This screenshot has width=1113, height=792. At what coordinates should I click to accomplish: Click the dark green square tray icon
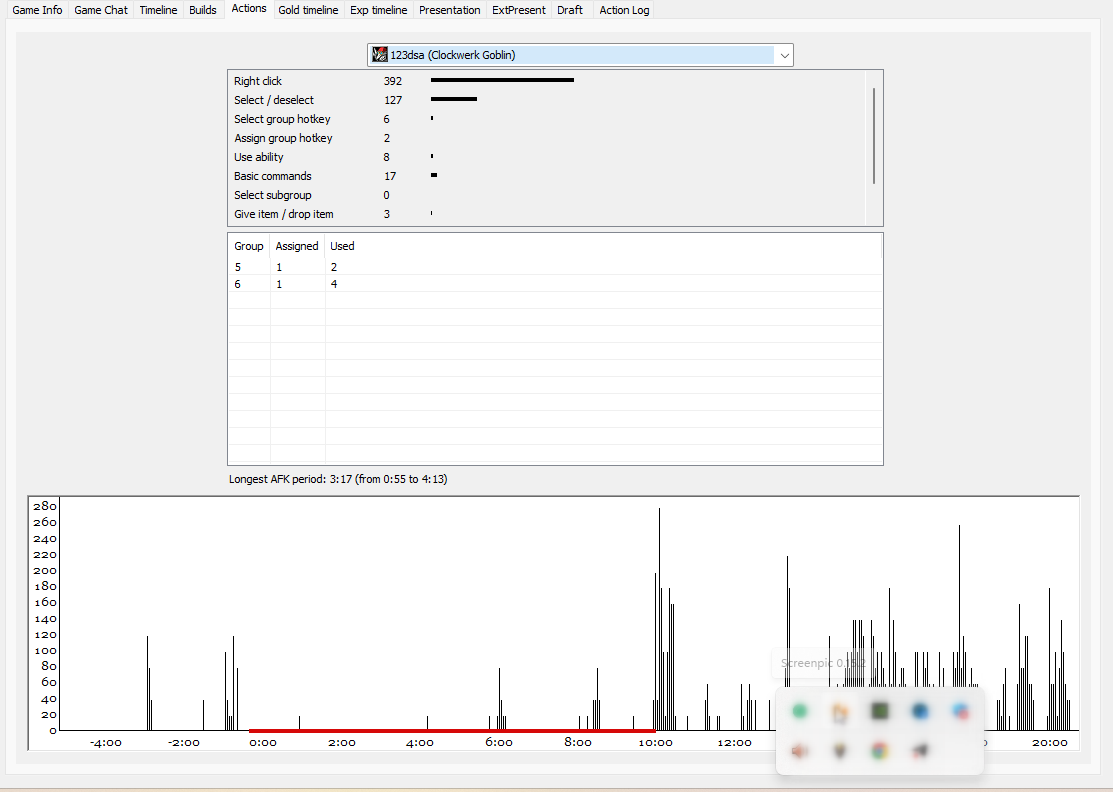click(x=879, y=710)
